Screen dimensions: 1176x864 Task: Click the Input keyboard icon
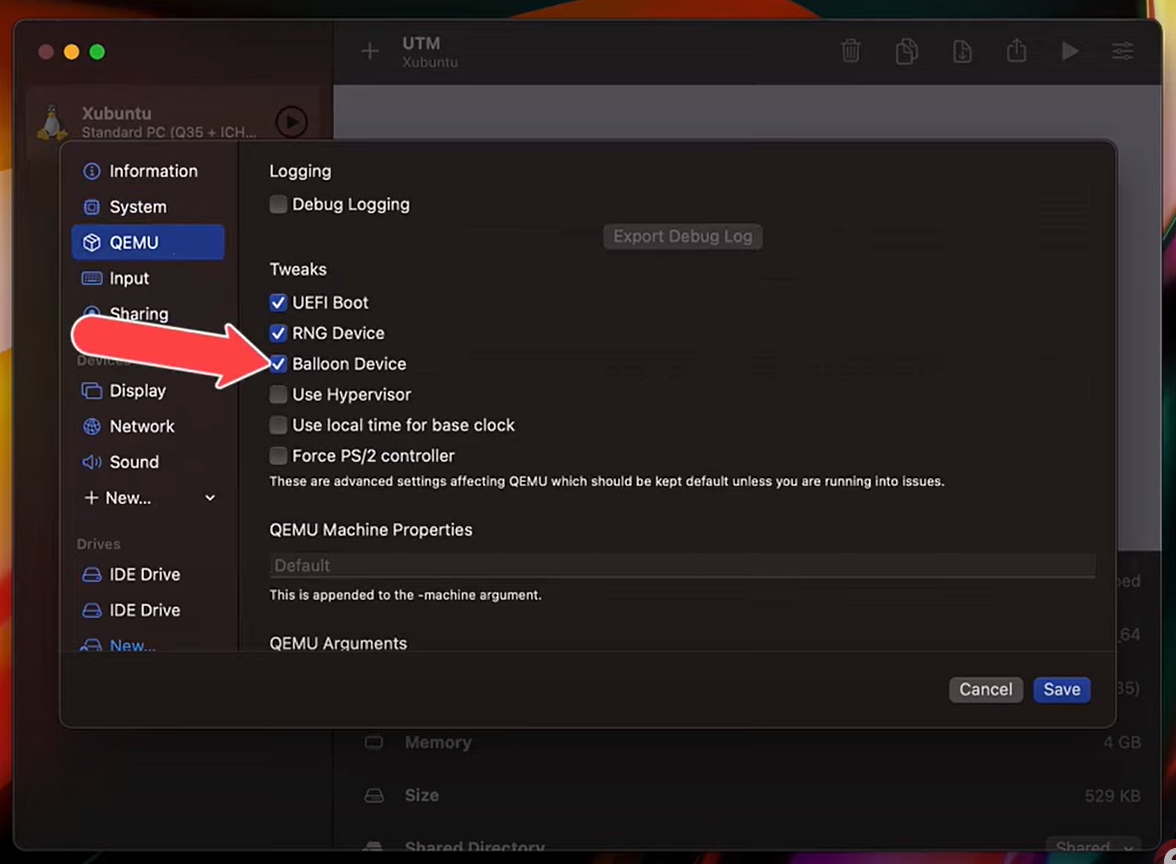point(92,278)
